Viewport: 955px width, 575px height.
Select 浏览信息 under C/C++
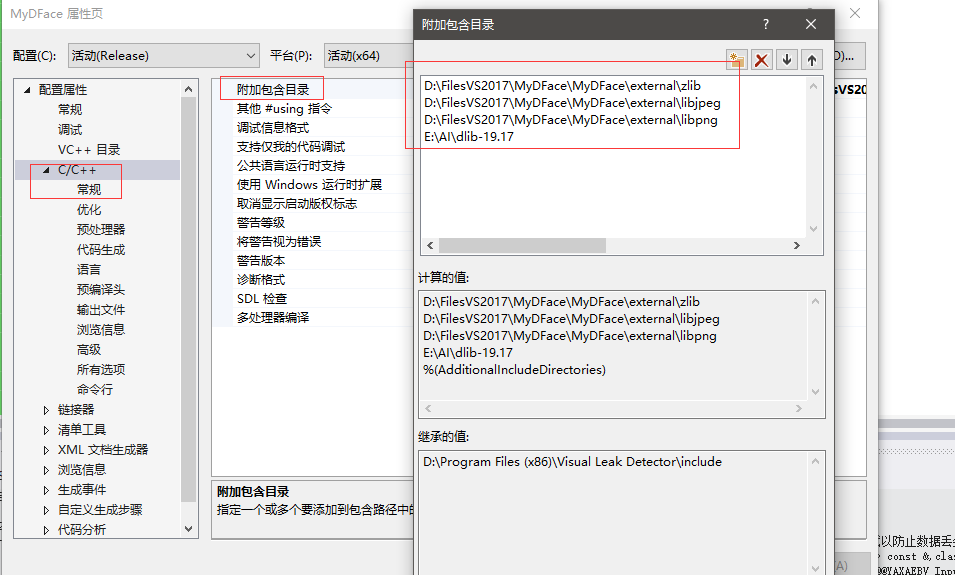pyautogui.click(x=101, y=330)
